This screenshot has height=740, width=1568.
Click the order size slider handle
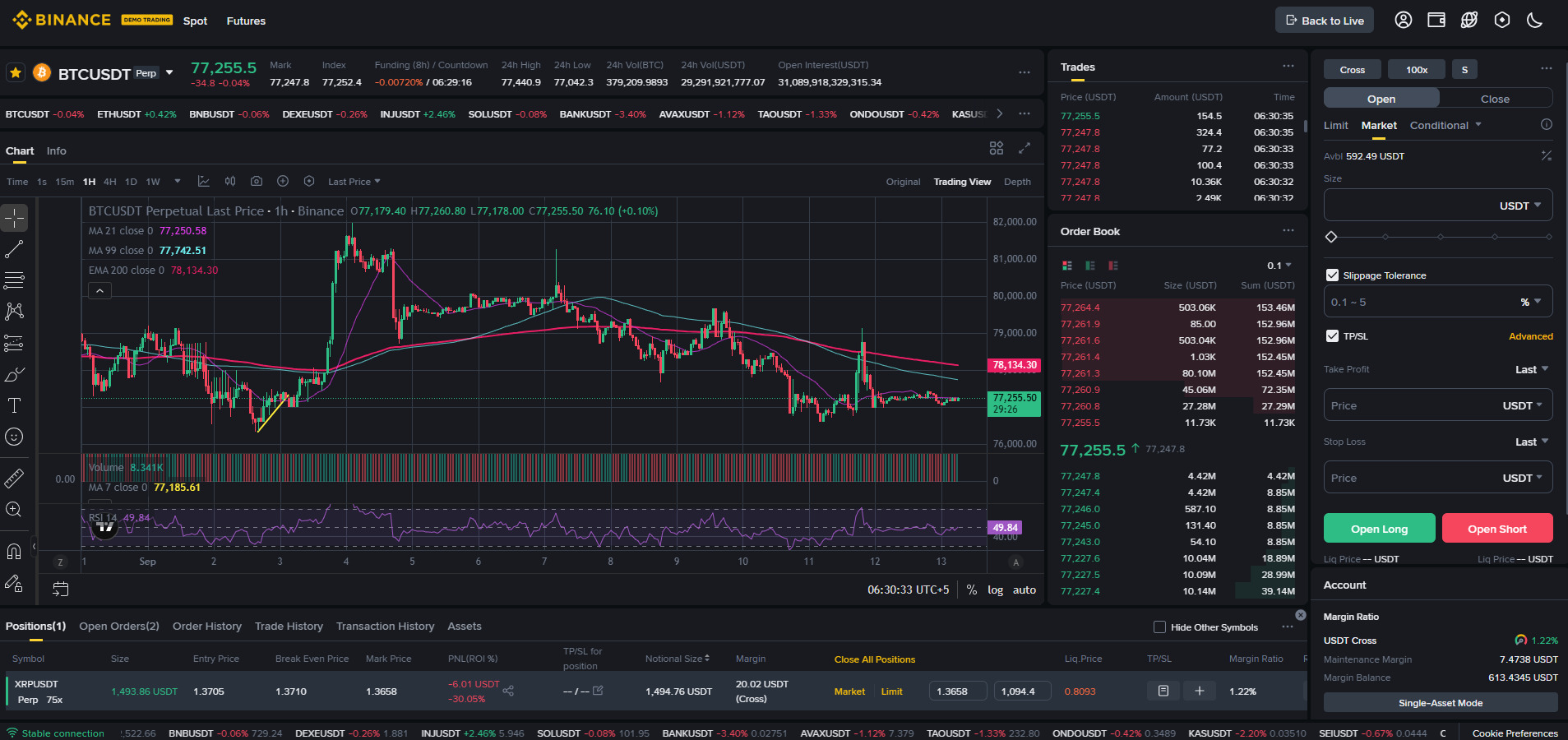1331,237
